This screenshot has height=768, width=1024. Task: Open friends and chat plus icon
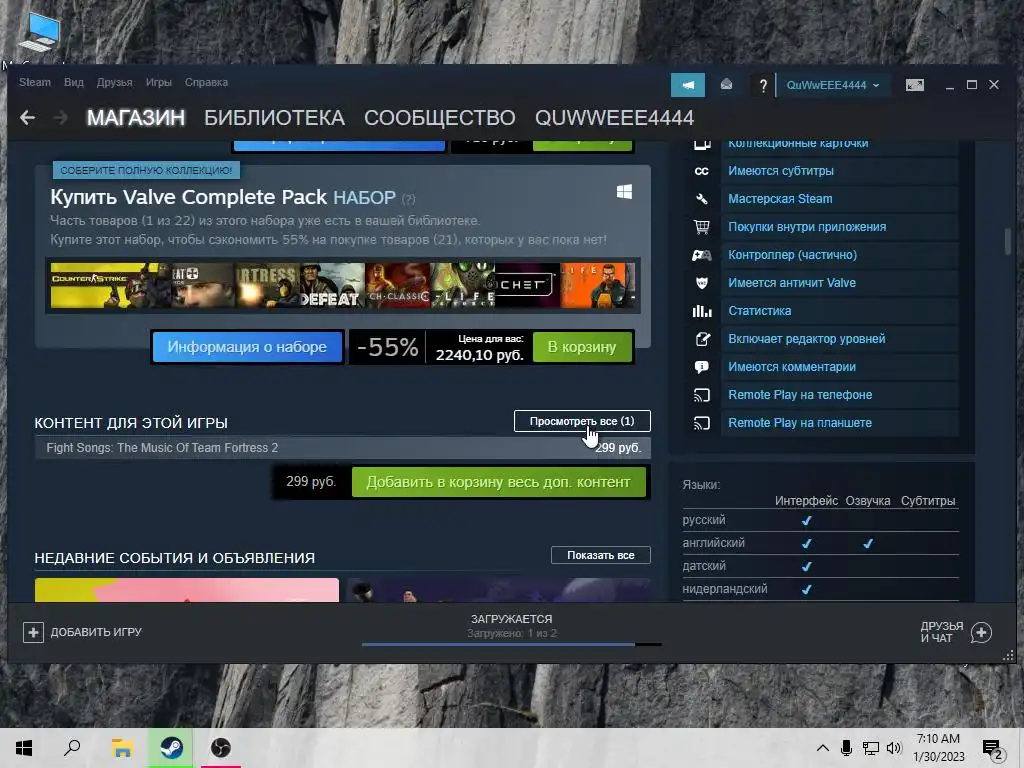click(981, 632)
